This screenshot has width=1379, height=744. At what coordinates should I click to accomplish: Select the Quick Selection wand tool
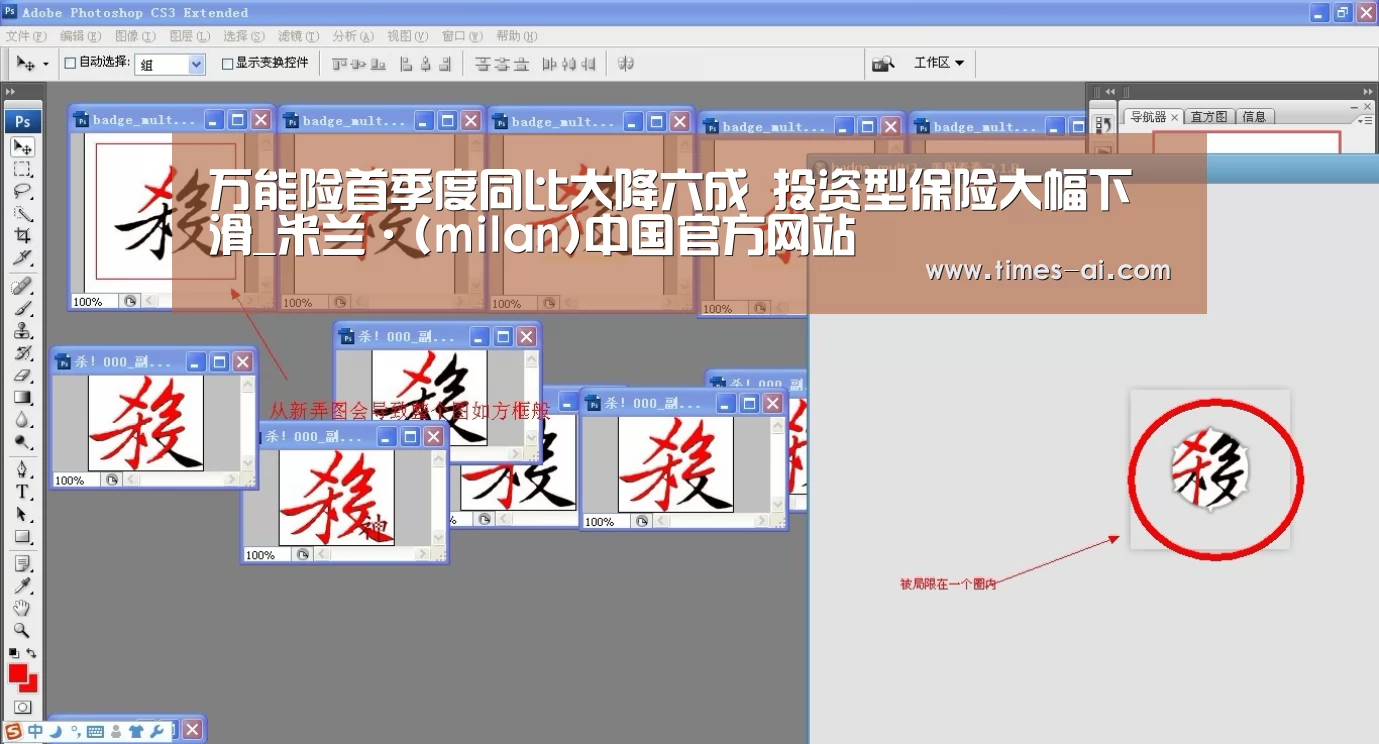click(x=22, y=213)
